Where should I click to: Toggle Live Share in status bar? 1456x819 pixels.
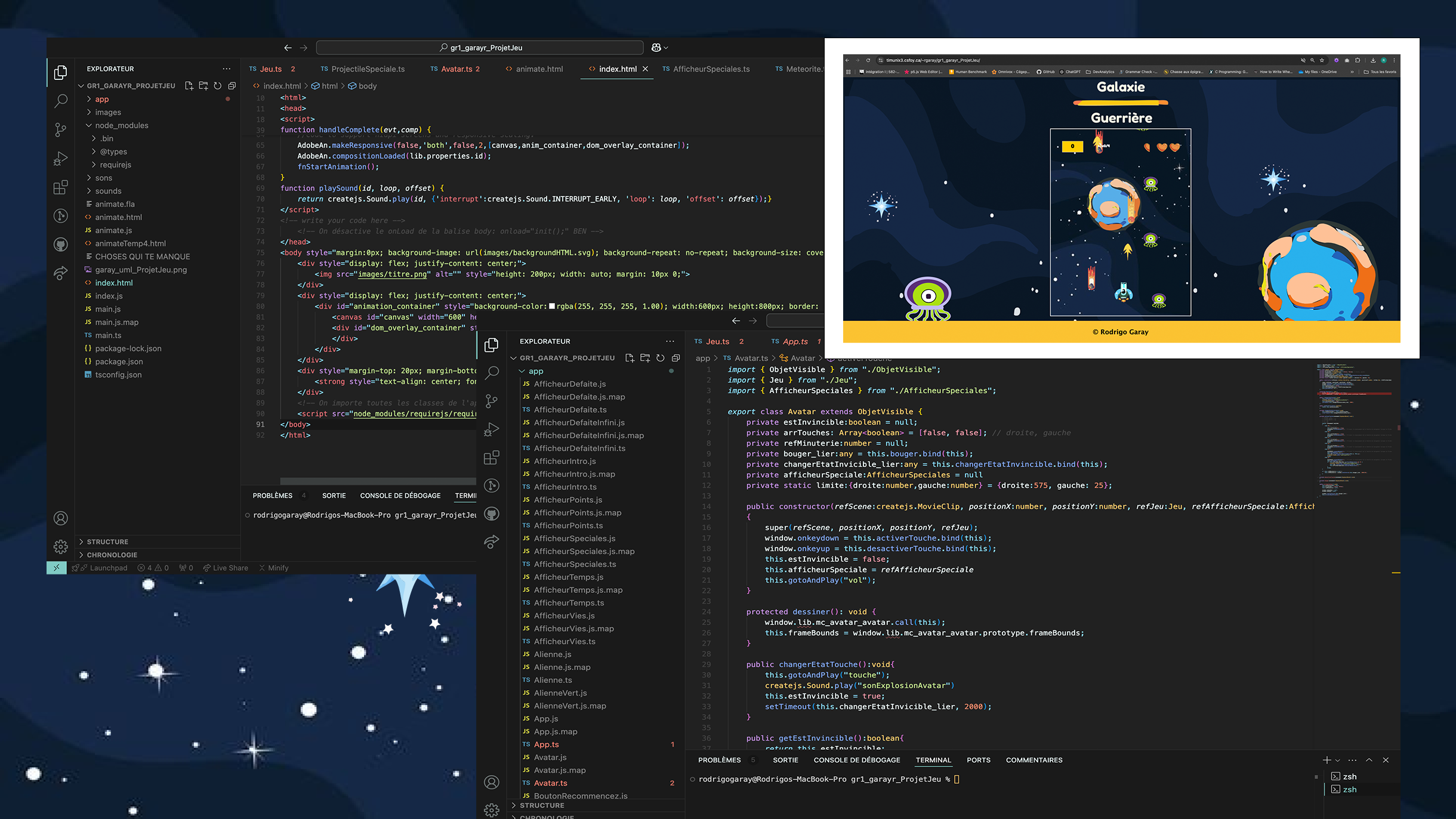click(x=226, y=568)
